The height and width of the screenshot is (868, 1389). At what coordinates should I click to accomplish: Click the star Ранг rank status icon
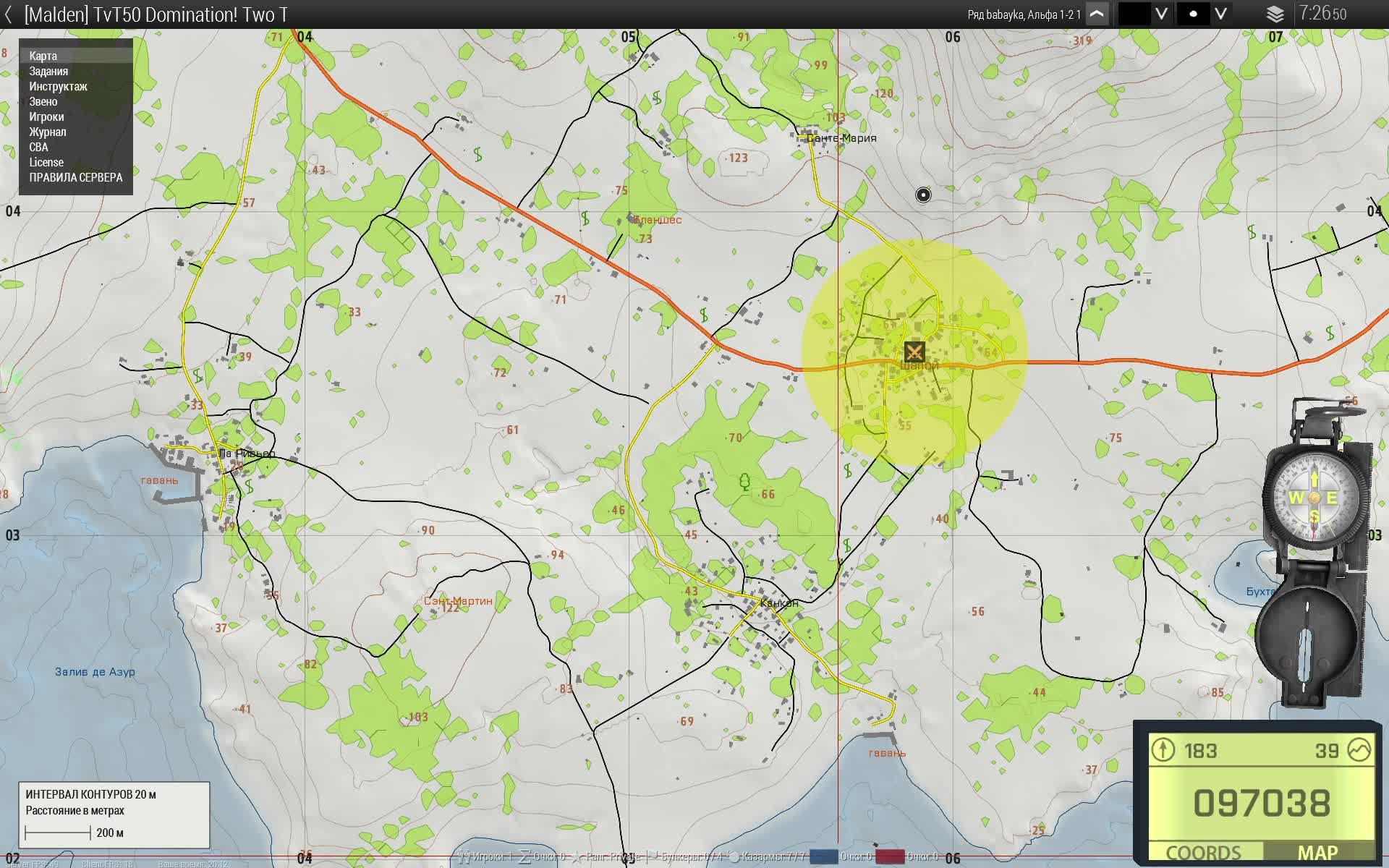coord(577,856)
